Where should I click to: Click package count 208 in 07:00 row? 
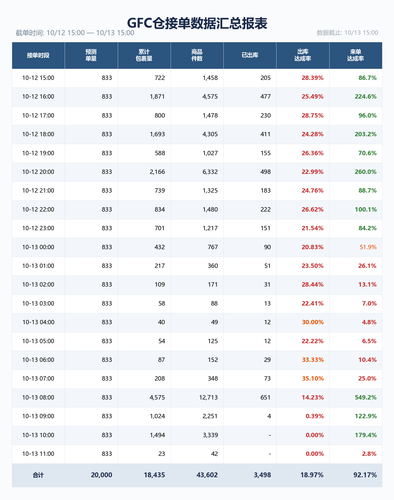[x=160, y=379]
